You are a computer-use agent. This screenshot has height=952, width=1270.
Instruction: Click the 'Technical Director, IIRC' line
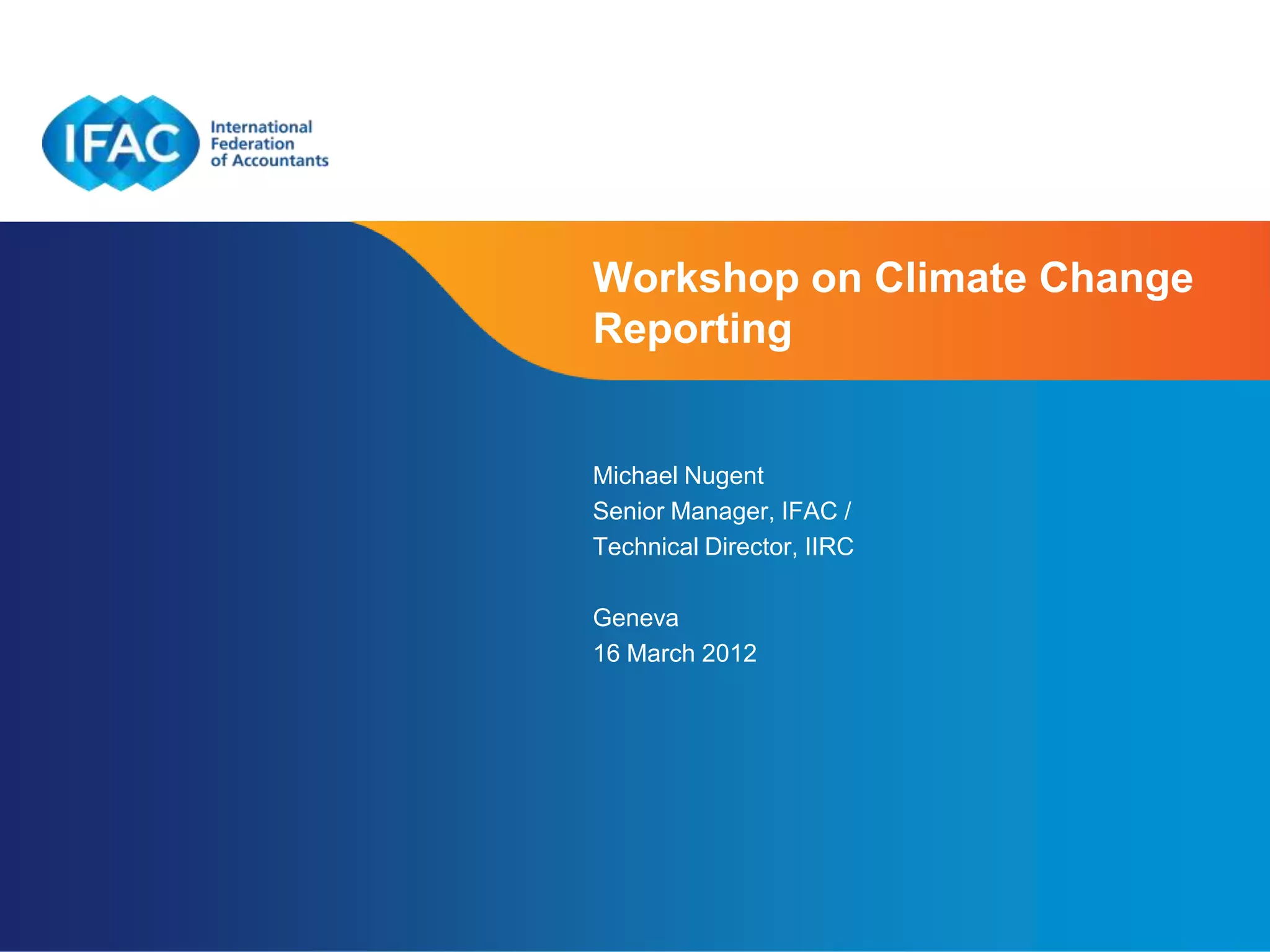coord(723,547)
